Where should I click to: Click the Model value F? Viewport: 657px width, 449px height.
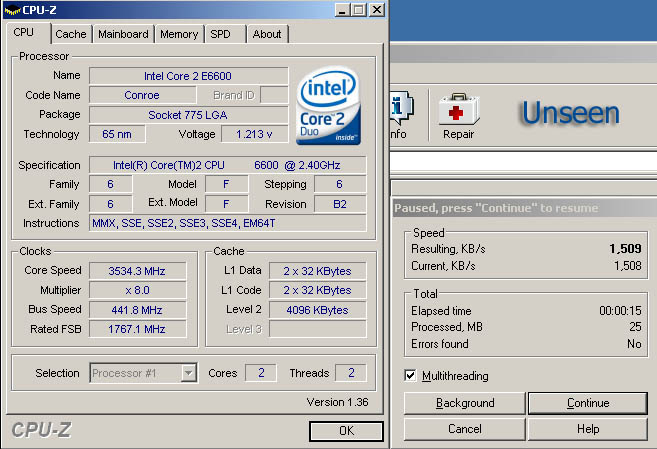click(x=226, y=184)
